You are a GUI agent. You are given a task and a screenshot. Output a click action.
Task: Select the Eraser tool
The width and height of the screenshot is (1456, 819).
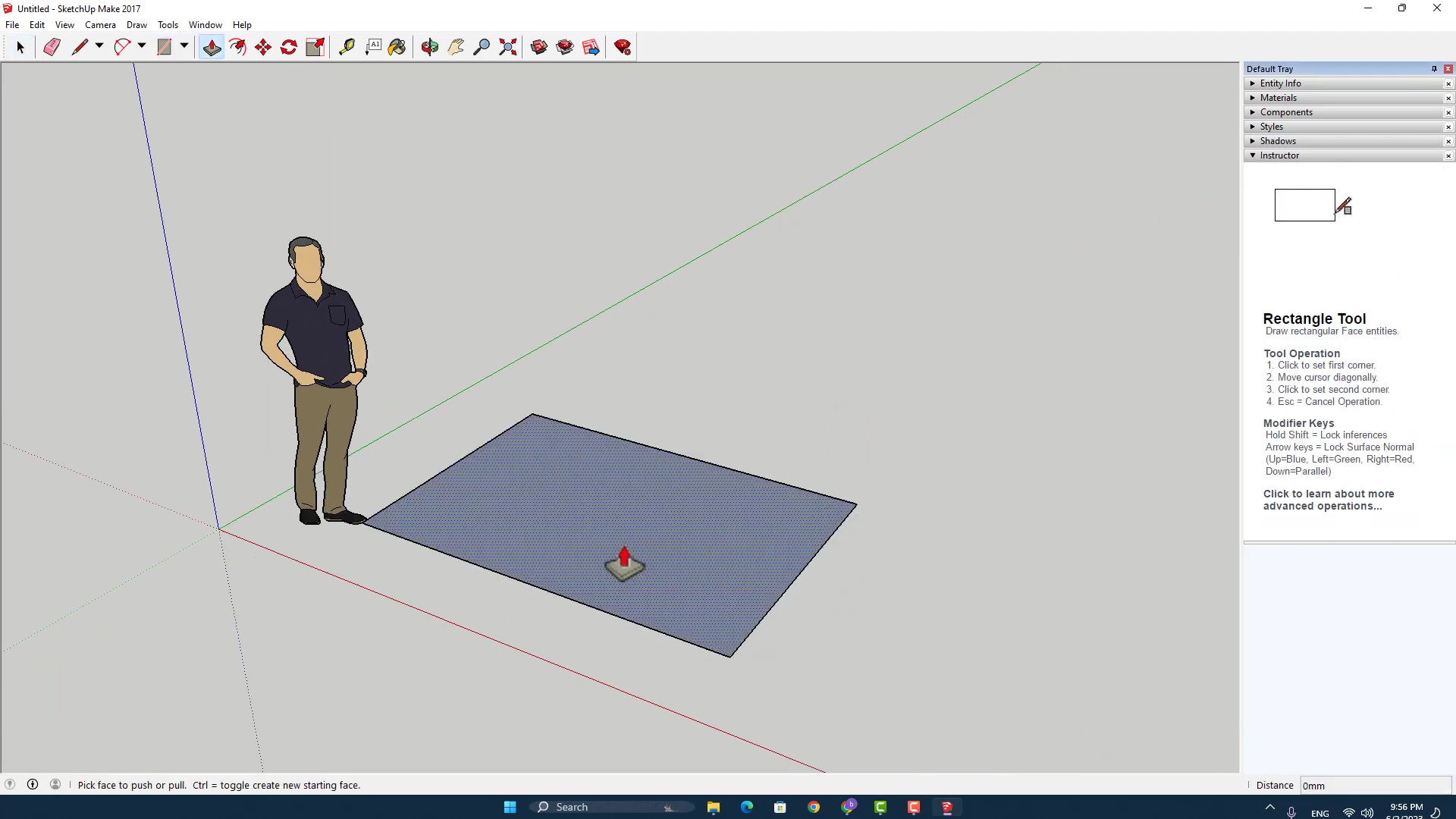pyautogui.click(x=52, y=47)
